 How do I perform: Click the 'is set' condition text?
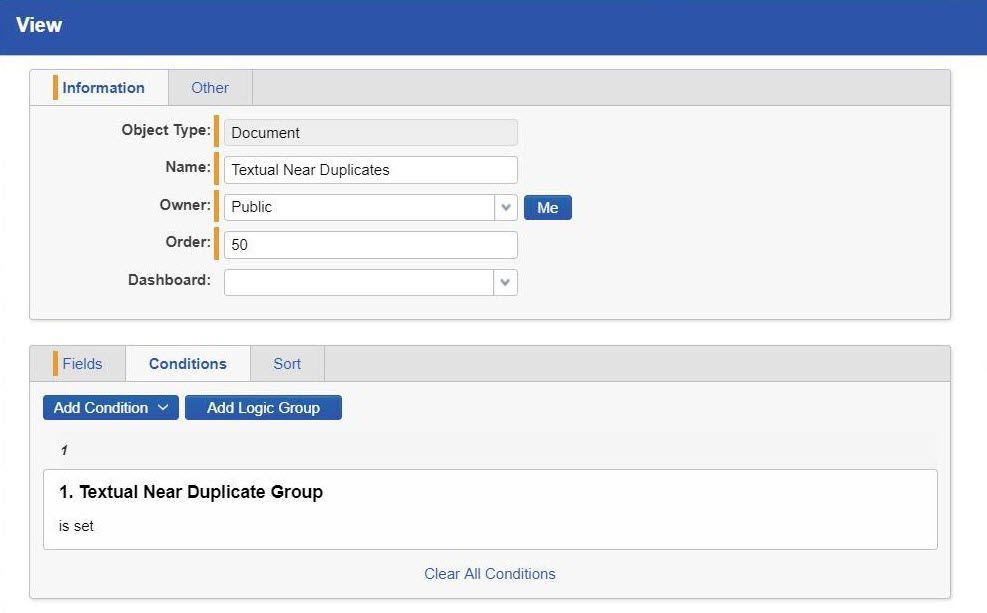(76, 526)
